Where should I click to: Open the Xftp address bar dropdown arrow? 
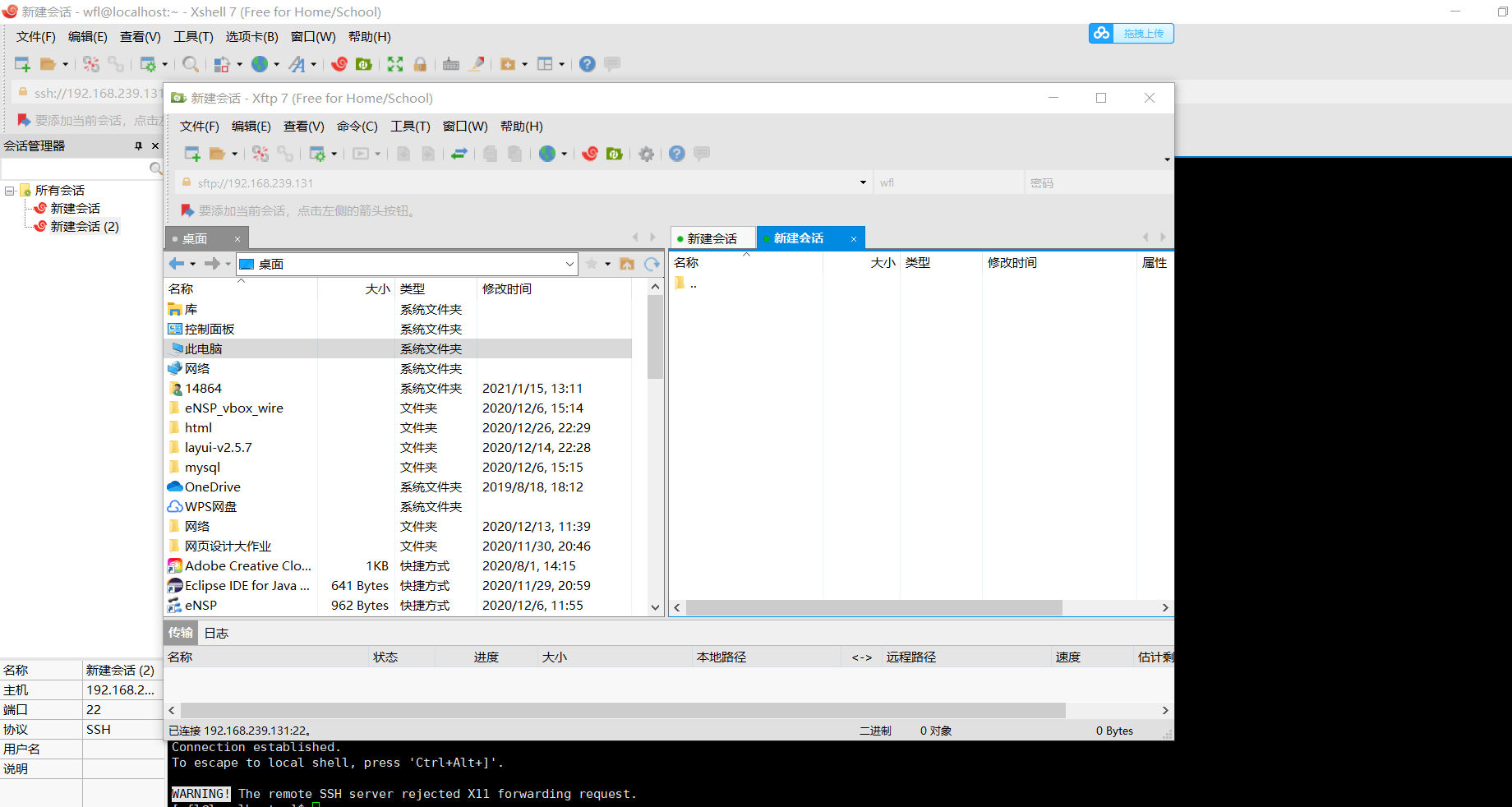point(863,182)
